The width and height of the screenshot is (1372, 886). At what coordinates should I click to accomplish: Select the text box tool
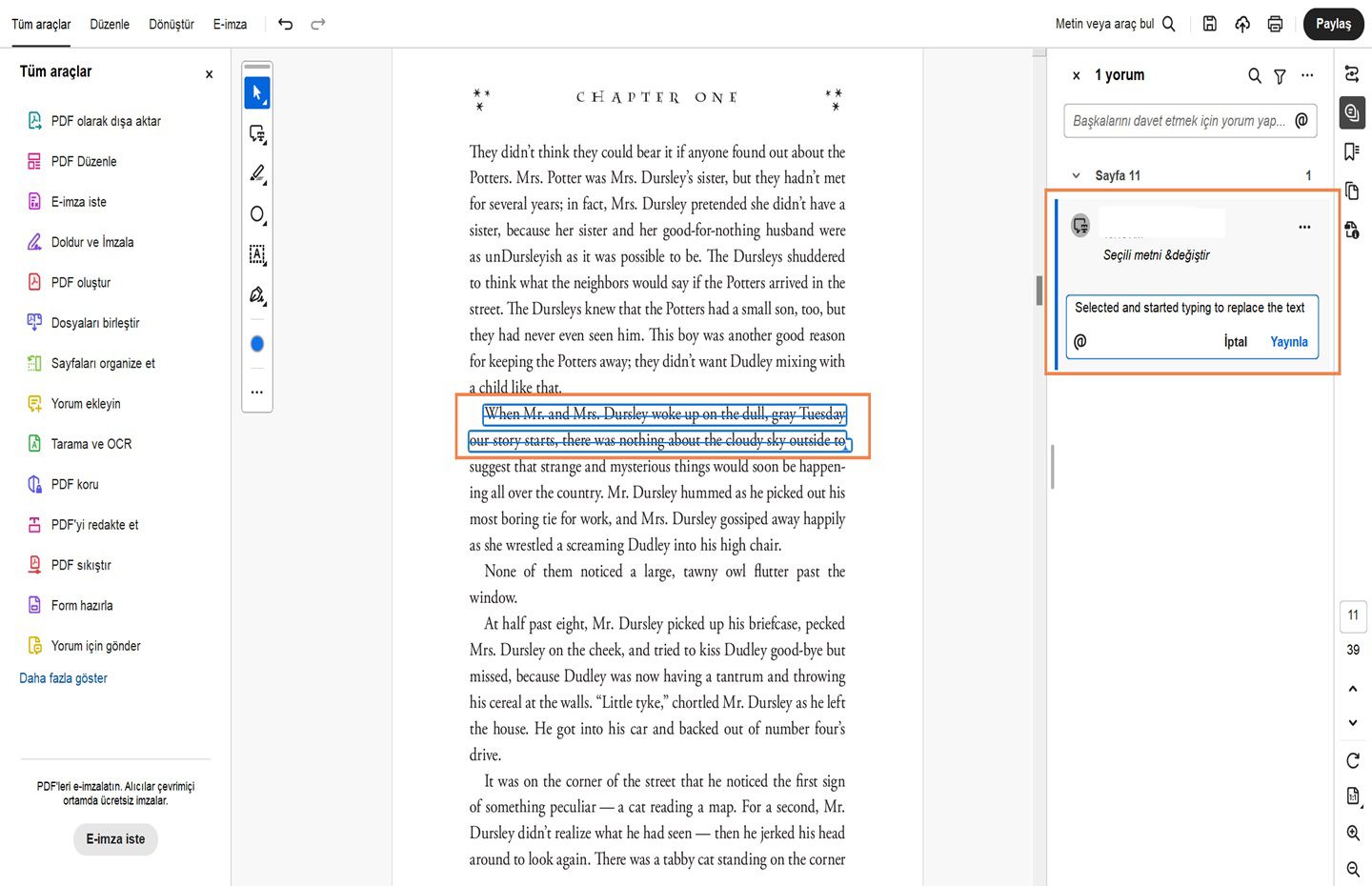[x=257, y=254]
